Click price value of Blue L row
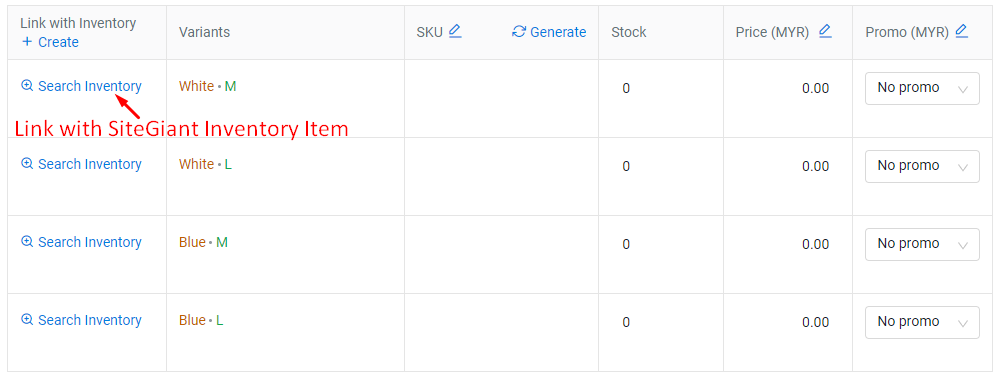 pyautogui.click(x=816, y=322)
